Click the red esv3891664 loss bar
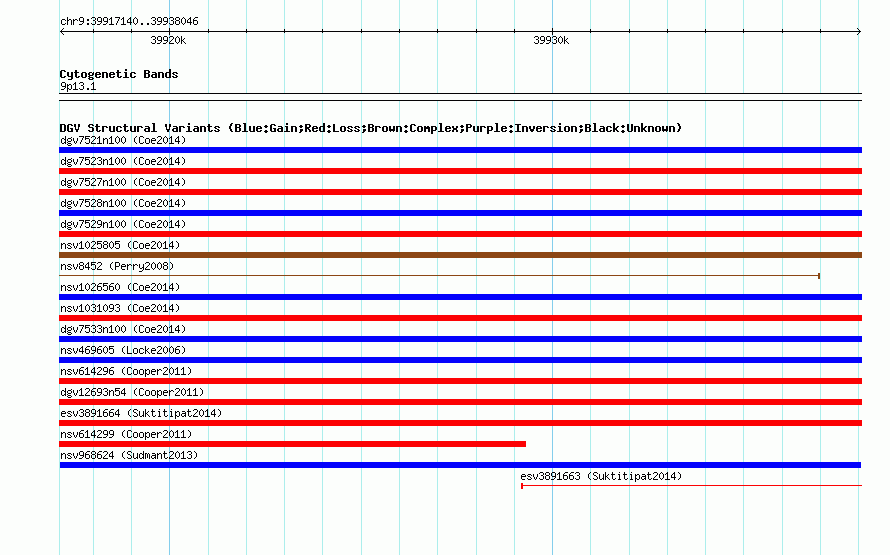The height and width of the screenshot is (555, 890). [460, 423]
